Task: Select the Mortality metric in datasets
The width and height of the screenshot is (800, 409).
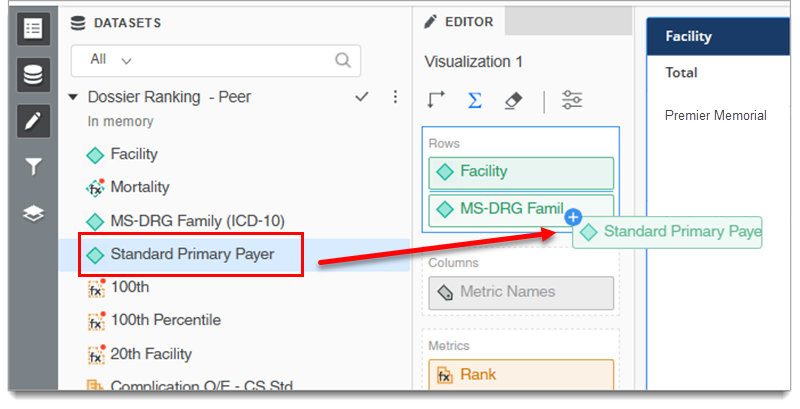Action: tap(139, 187)
